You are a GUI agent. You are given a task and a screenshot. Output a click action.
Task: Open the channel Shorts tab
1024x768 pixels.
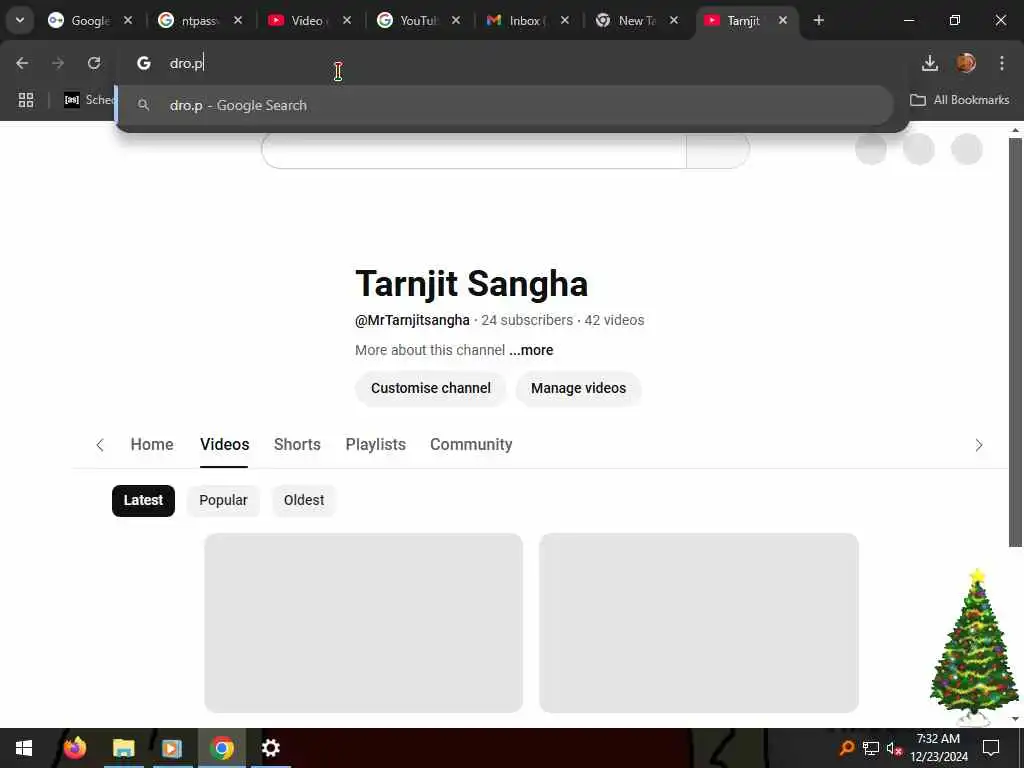click(x=297, y=444)
